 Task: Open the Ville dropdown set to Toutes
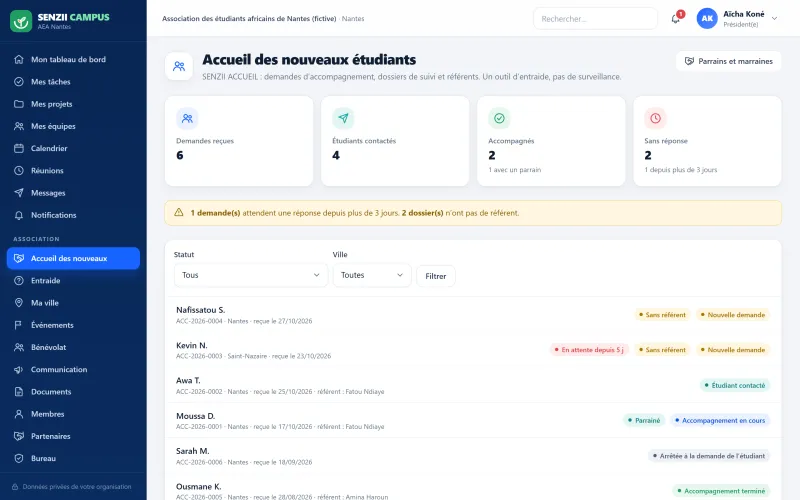coord(372,275)
